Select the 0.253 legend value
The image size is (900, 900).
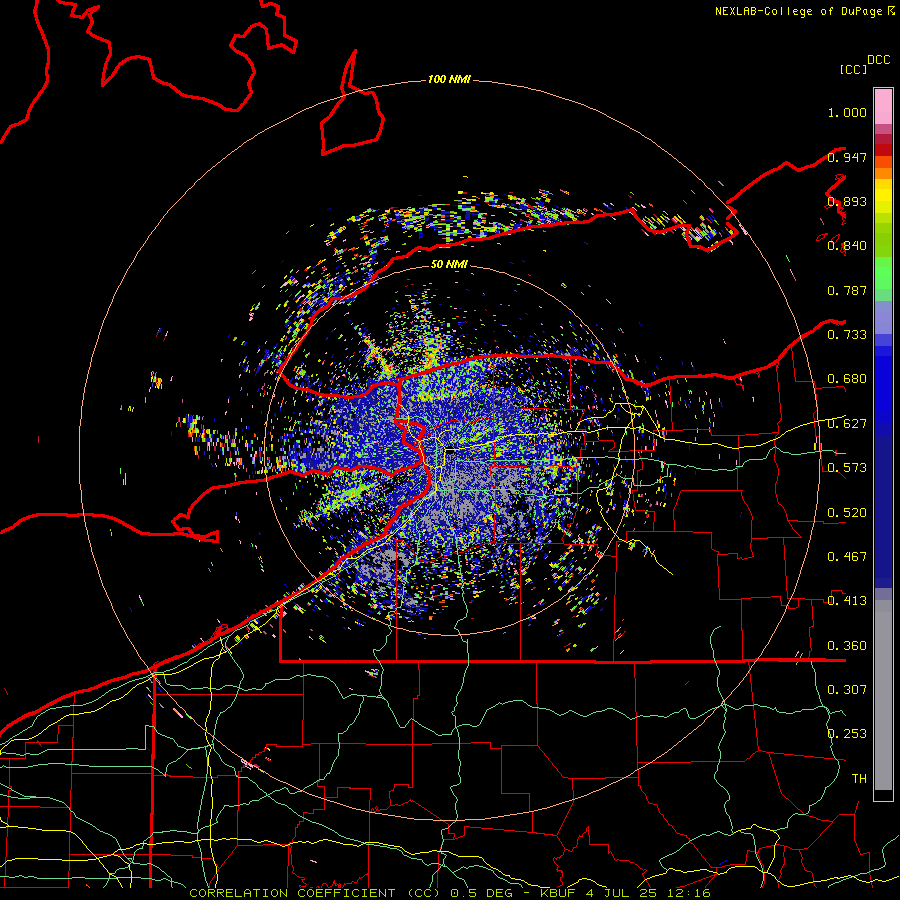click(x=847, y=734)
